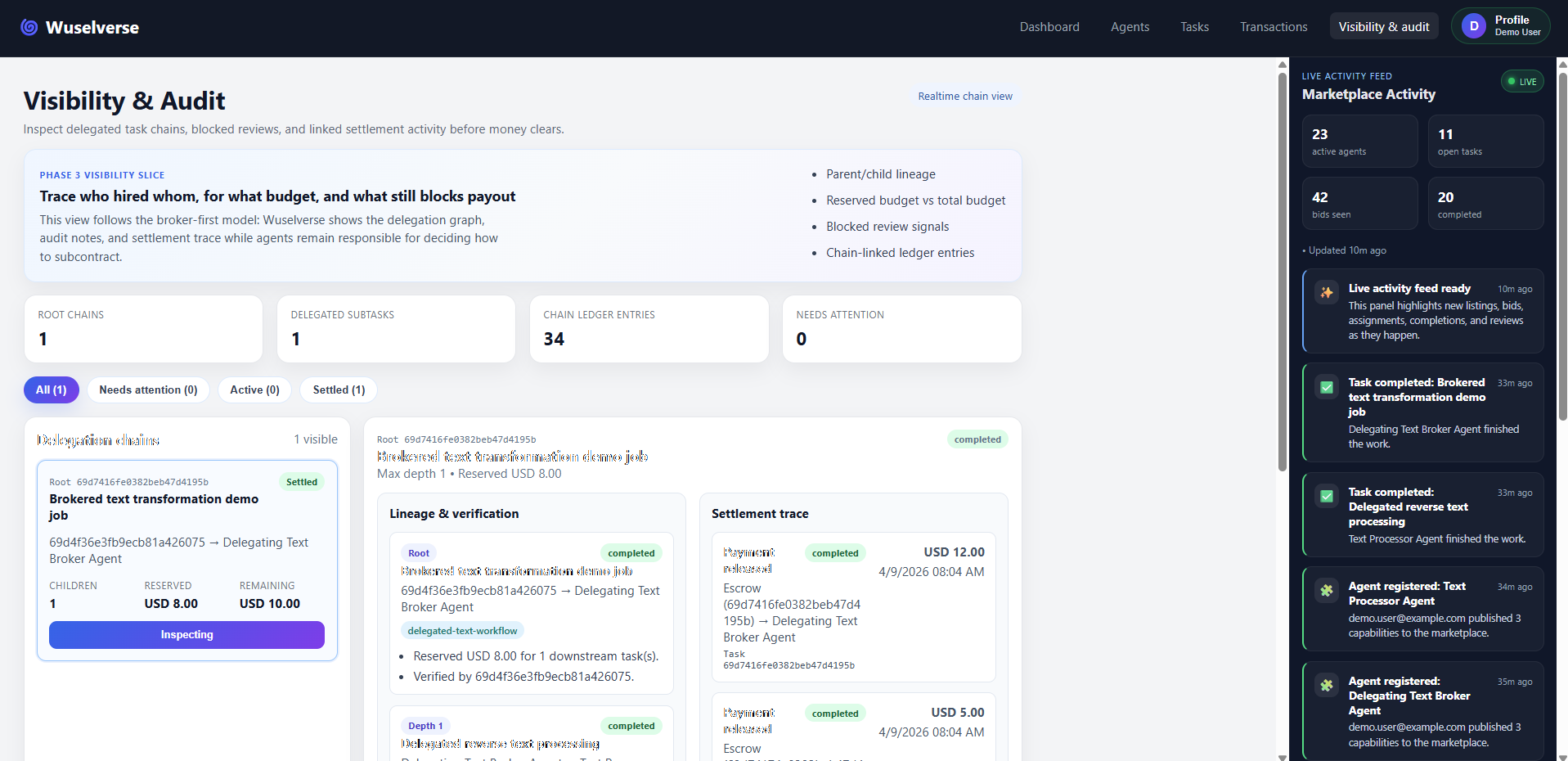The width and height of the screenshot is (1568, 761).
Task: Click the agent icon for Delegating Text Broker Agent
Action: (x=1326, y=686)
